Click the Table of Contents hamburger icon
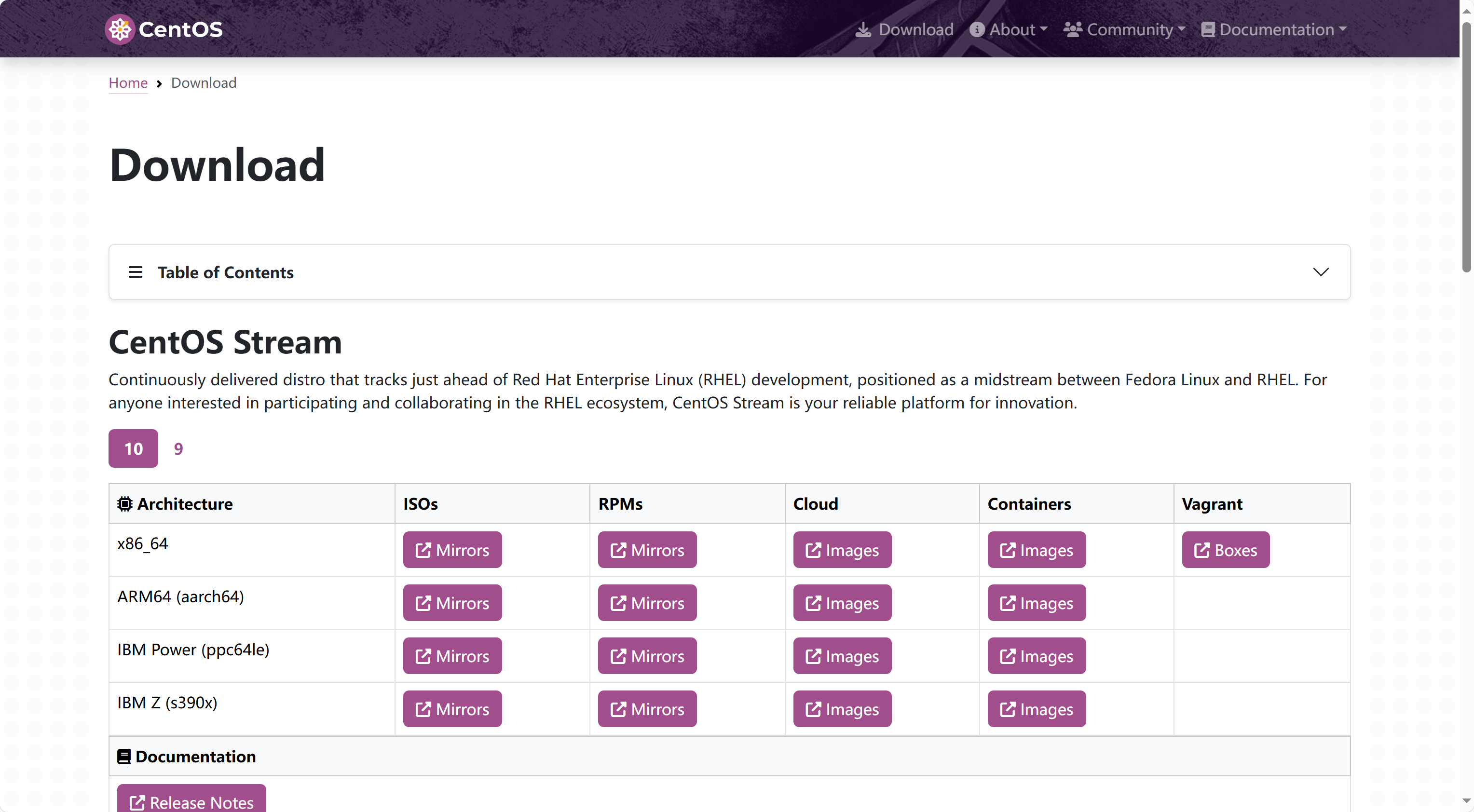This screenshot has width=1474, height=812. point(136,272)
